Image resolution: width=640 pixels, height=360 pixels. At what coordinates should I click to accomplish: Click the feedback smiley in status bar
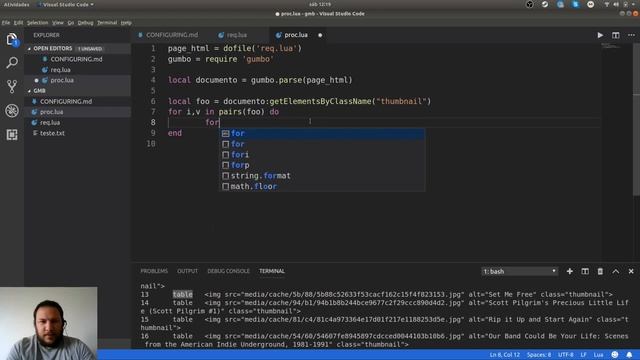tap(615, 355)
